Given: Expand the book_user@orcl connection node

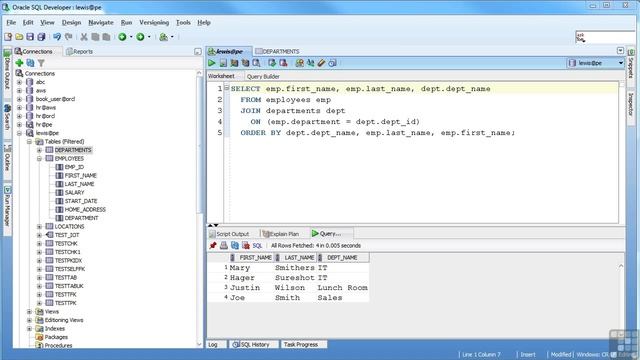Looking at the screenshot, I should 19,99.
